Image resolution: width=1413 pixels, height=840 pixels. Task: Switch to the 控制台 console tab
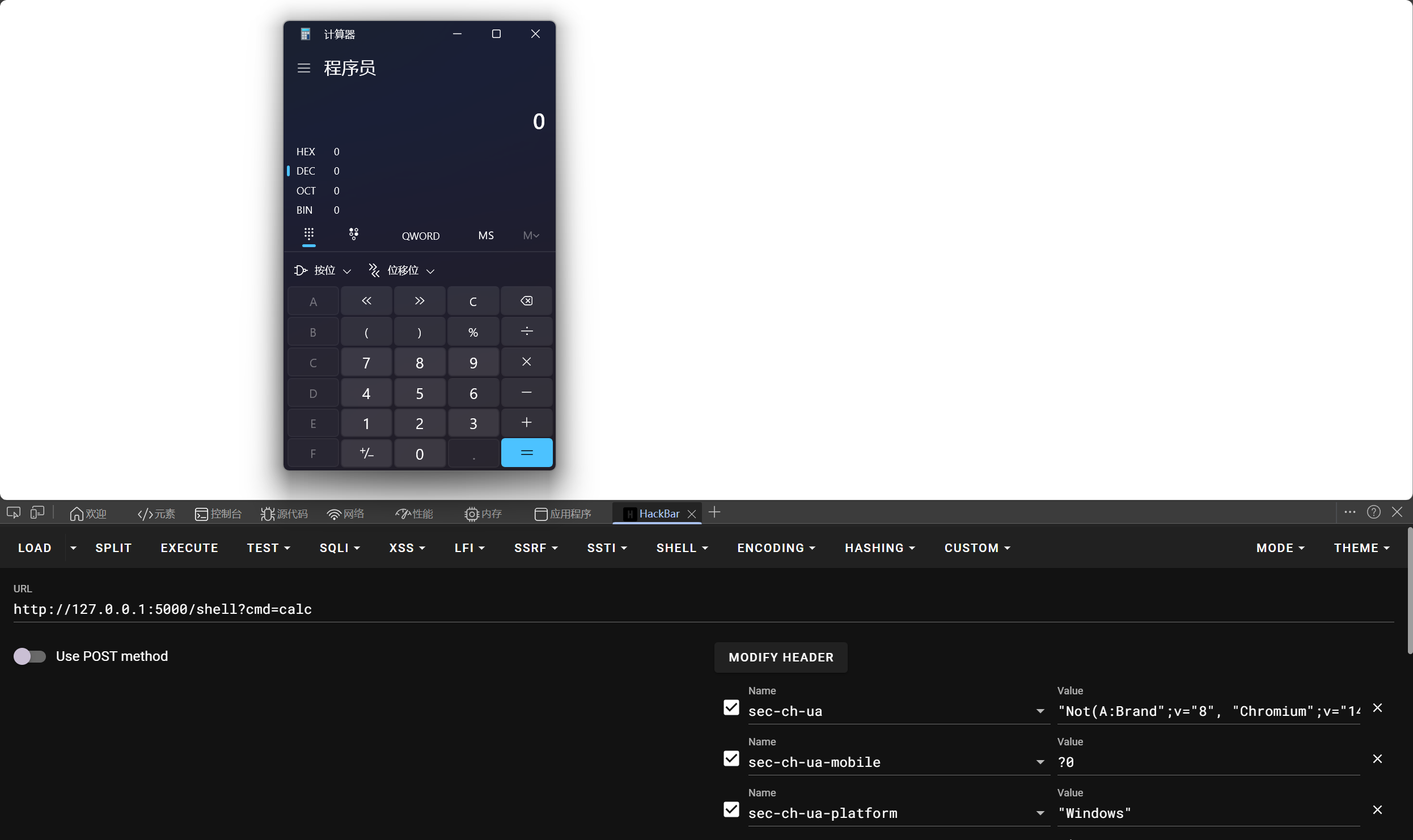(x=218, y=514)
